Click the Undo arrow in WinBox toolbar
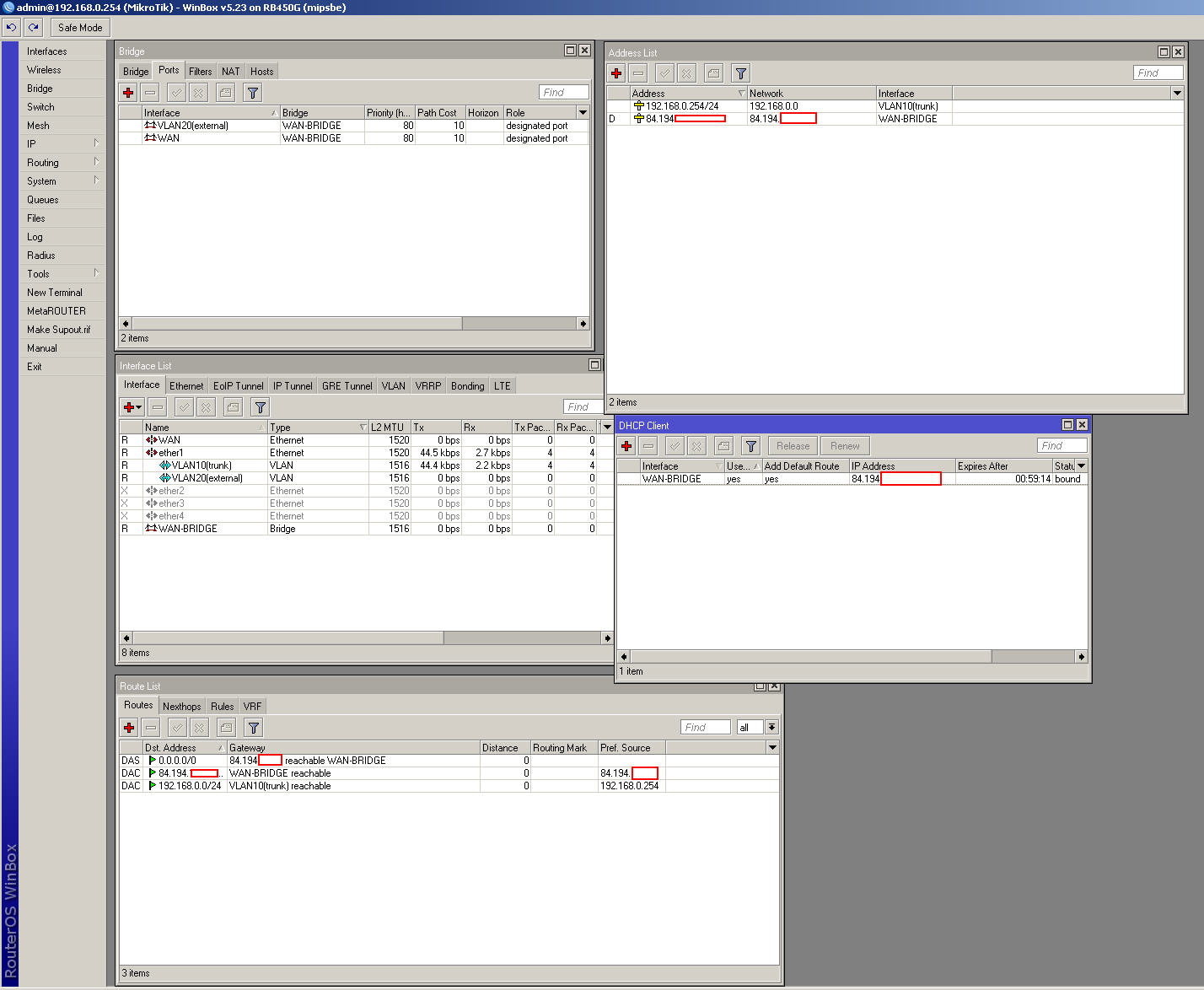1204x990 pixels. 11,27
